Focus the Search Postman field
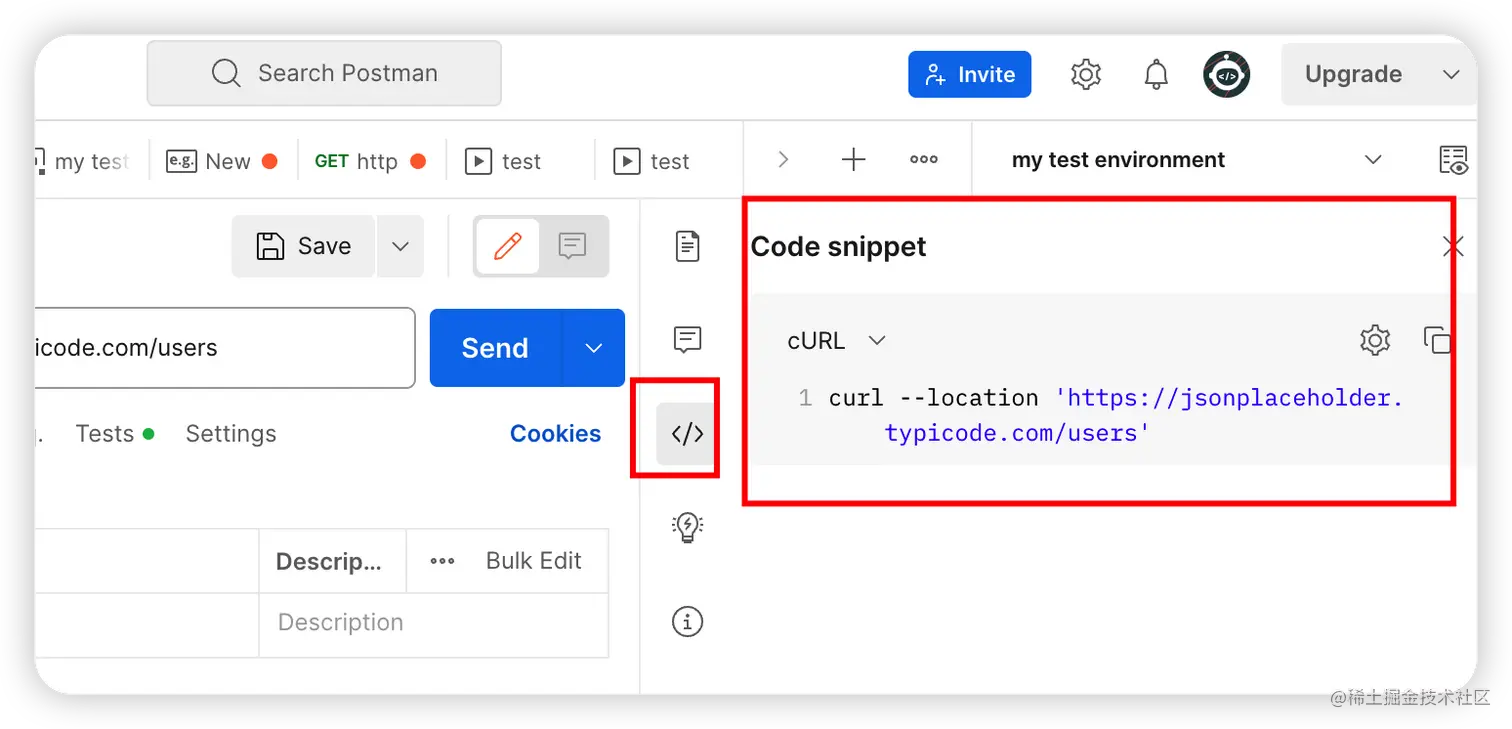Image resolution: width=1512 pixels, height=729 pixels. point(324,73)
